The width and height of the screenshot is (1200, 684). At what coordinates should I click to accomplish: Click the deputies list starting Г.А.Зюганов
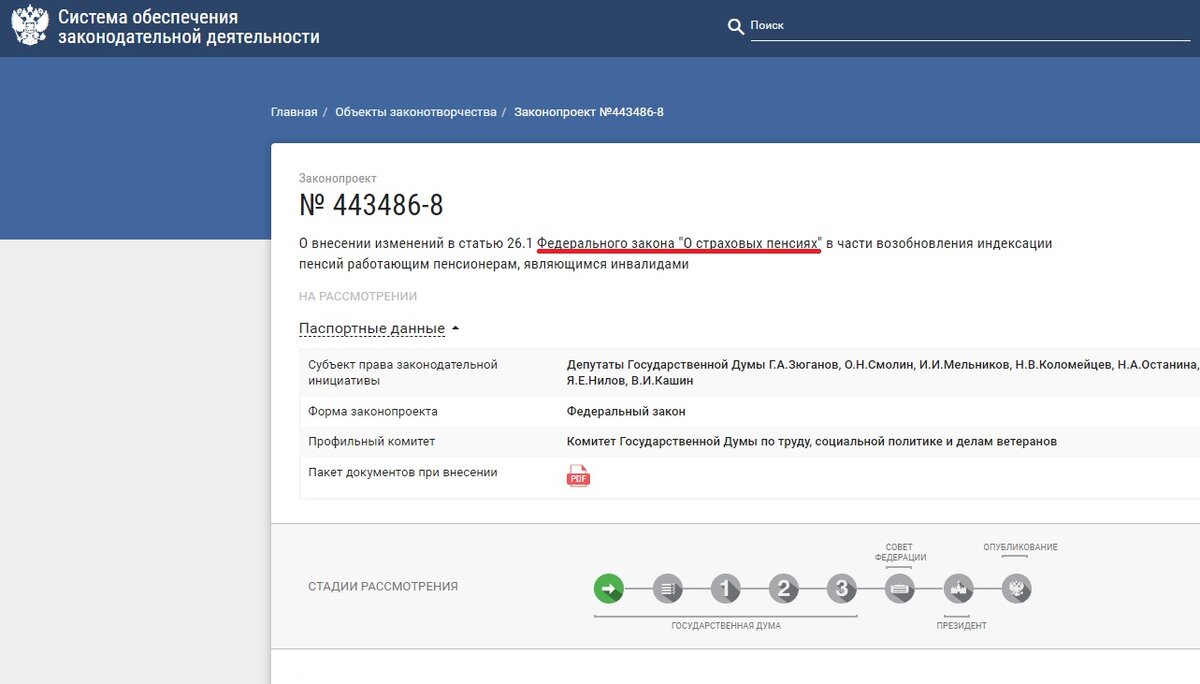[883, 372]
